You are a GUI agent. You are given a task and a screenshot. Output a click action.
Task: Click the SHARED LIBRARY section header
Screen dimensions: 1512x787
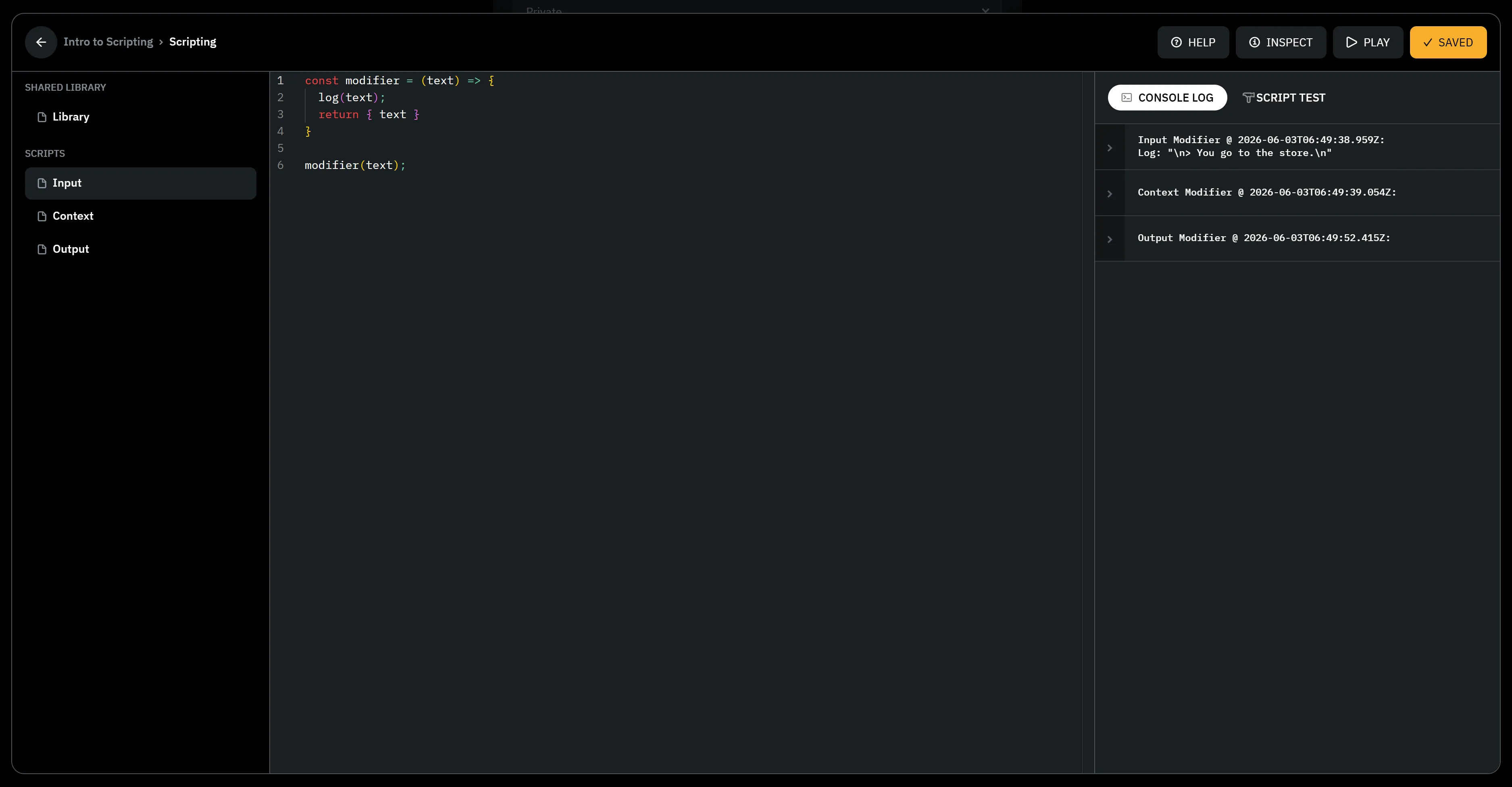pyautogui.click(x=65, y=87)
